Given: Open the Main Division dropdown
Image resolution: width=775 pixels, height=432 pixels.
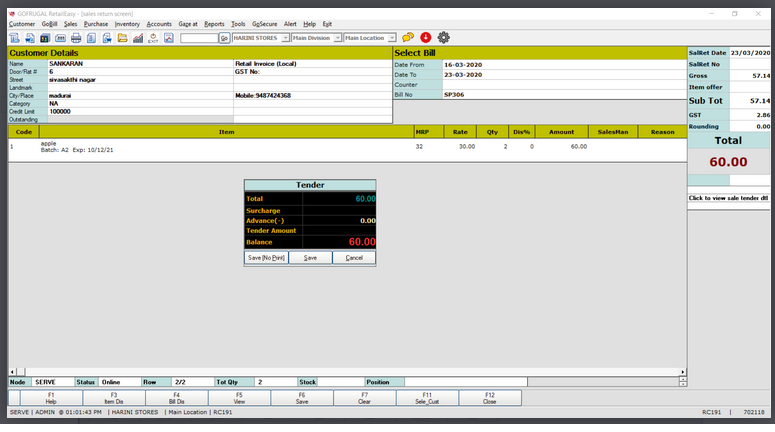Looking at the screenshot, I should coord(337,38).
